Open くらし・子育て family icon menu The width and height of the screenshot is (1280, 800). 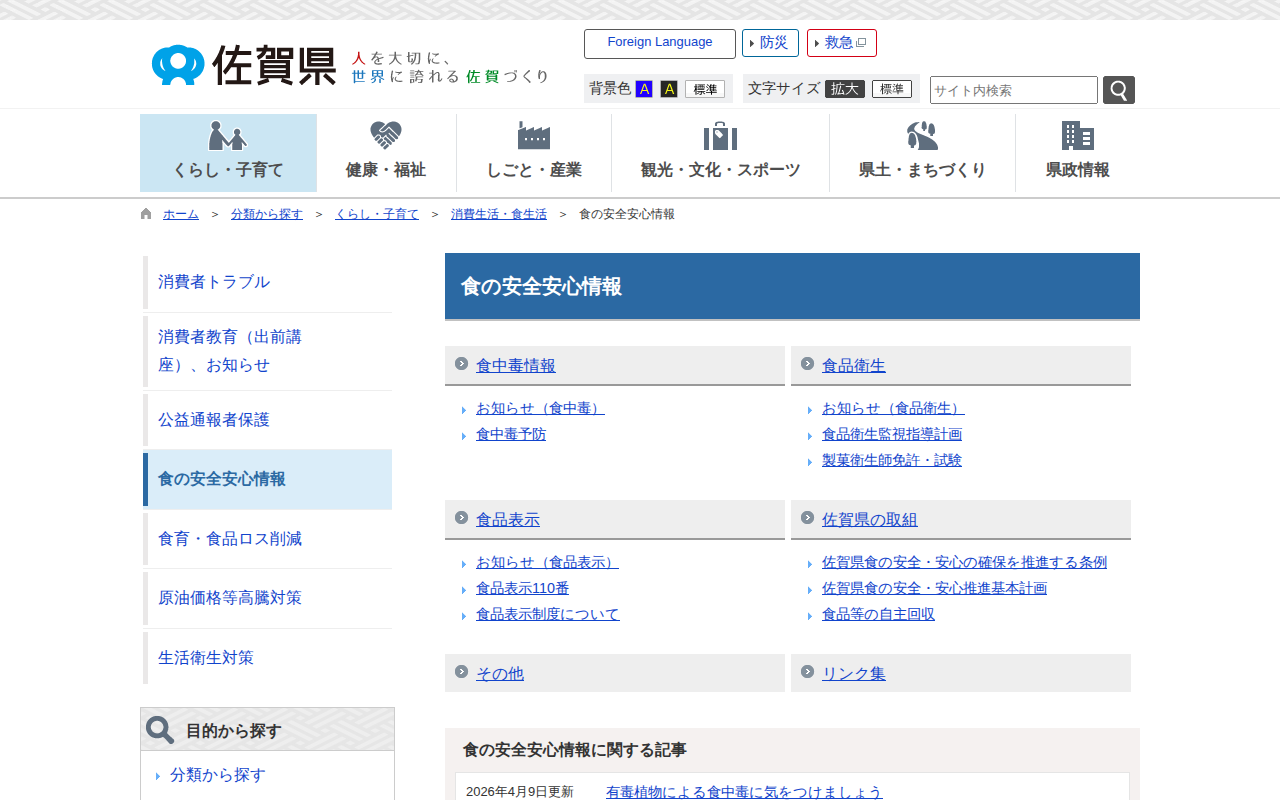[x=228, y=152]
